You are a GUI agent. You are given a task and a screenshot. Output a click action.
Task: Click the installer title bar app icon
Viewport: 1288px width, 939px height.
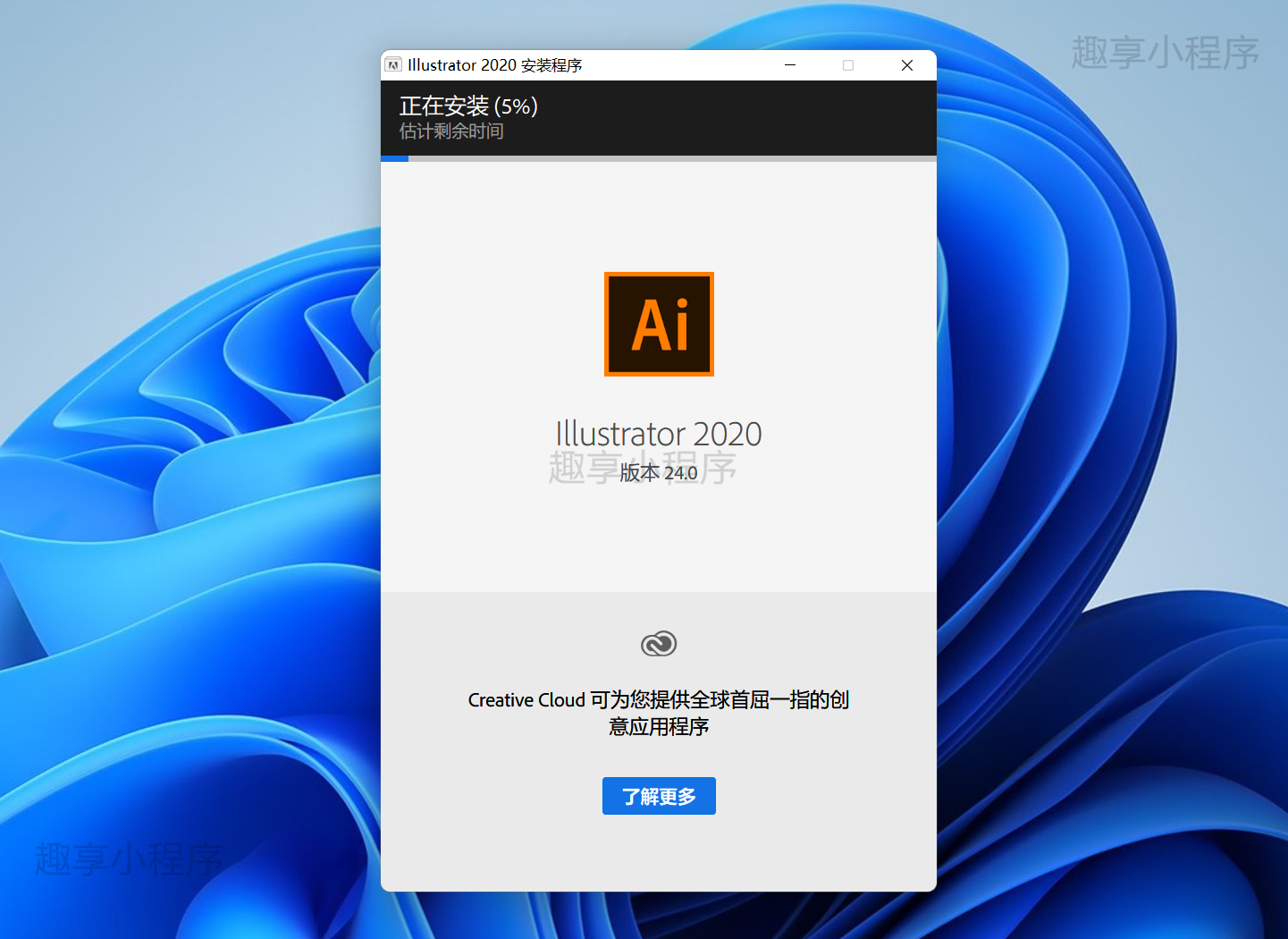pyautogui.click(x=393, y=65)
